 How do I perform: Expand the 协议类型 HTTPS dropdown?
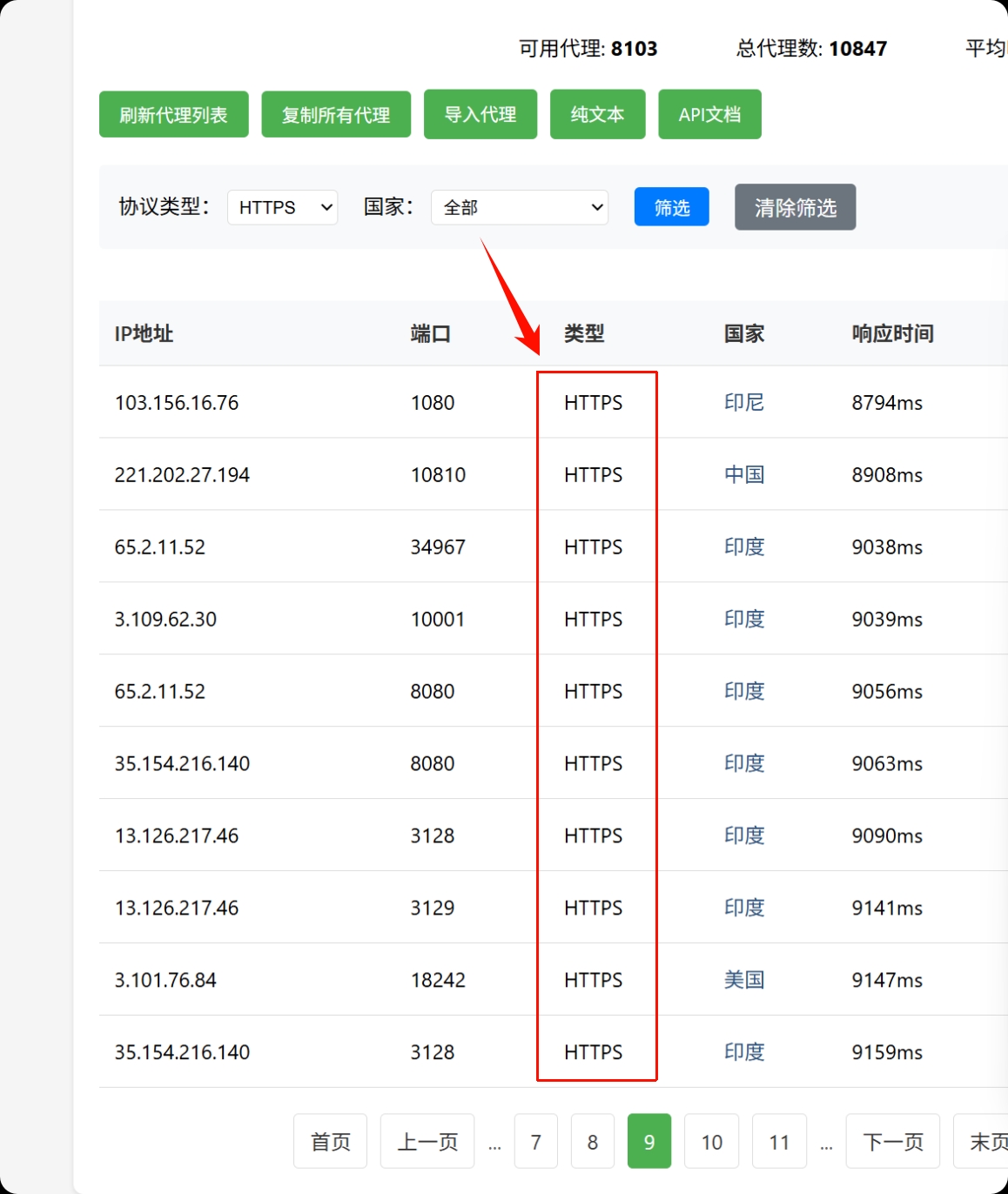coord(282,208)
